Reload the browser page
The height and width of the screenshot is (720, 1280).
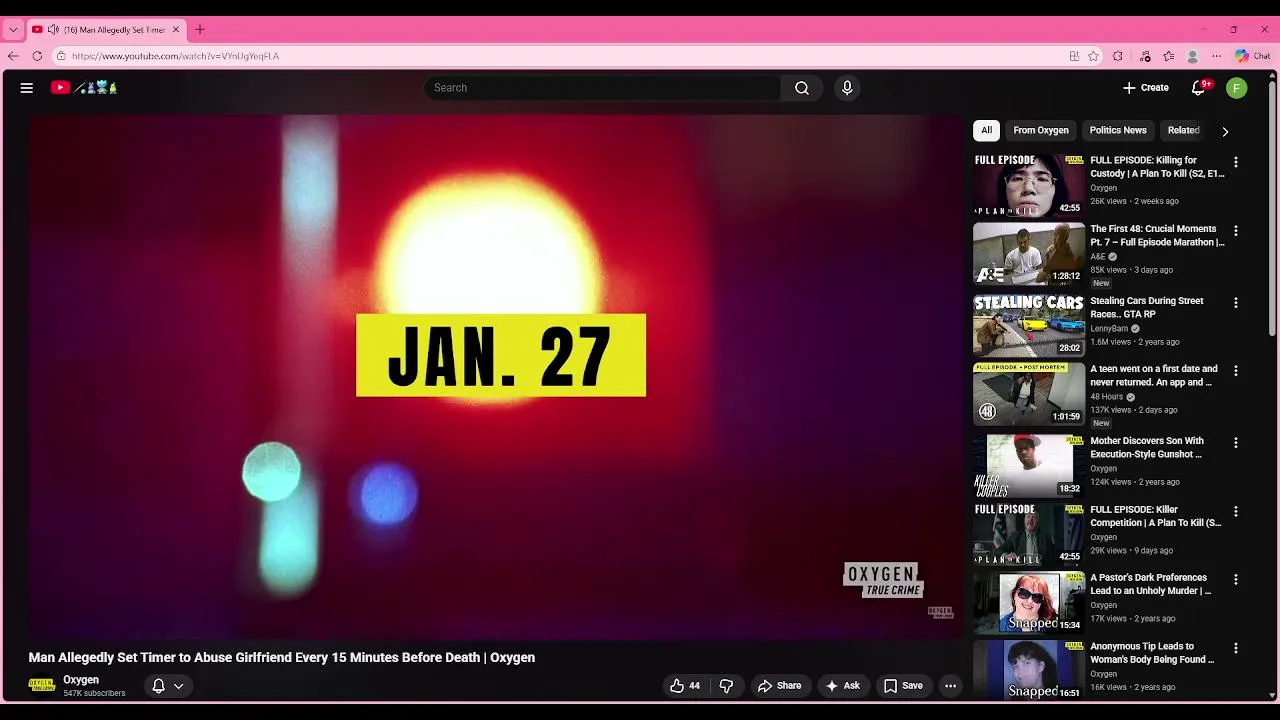[37, 56]
